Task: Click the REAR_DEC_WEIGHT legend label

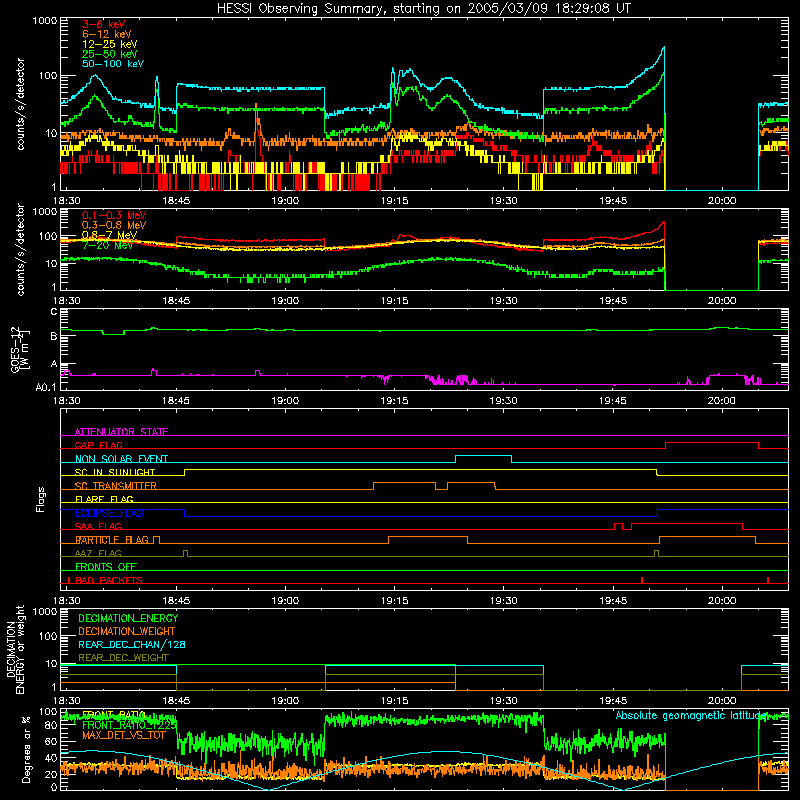Action: tap(123, 658)
